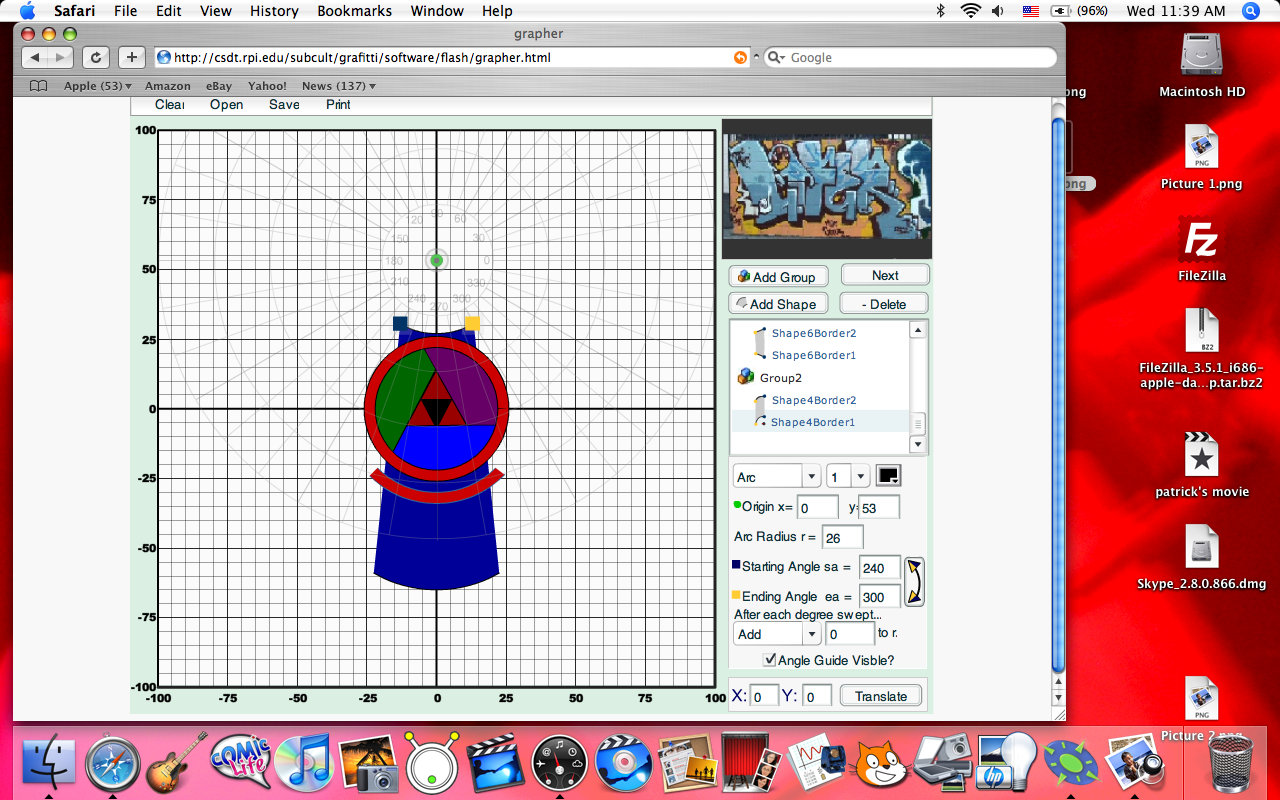This screenshot has height=800, width=1280.
Task: Open the black color picker swatch
Action: 888,476
